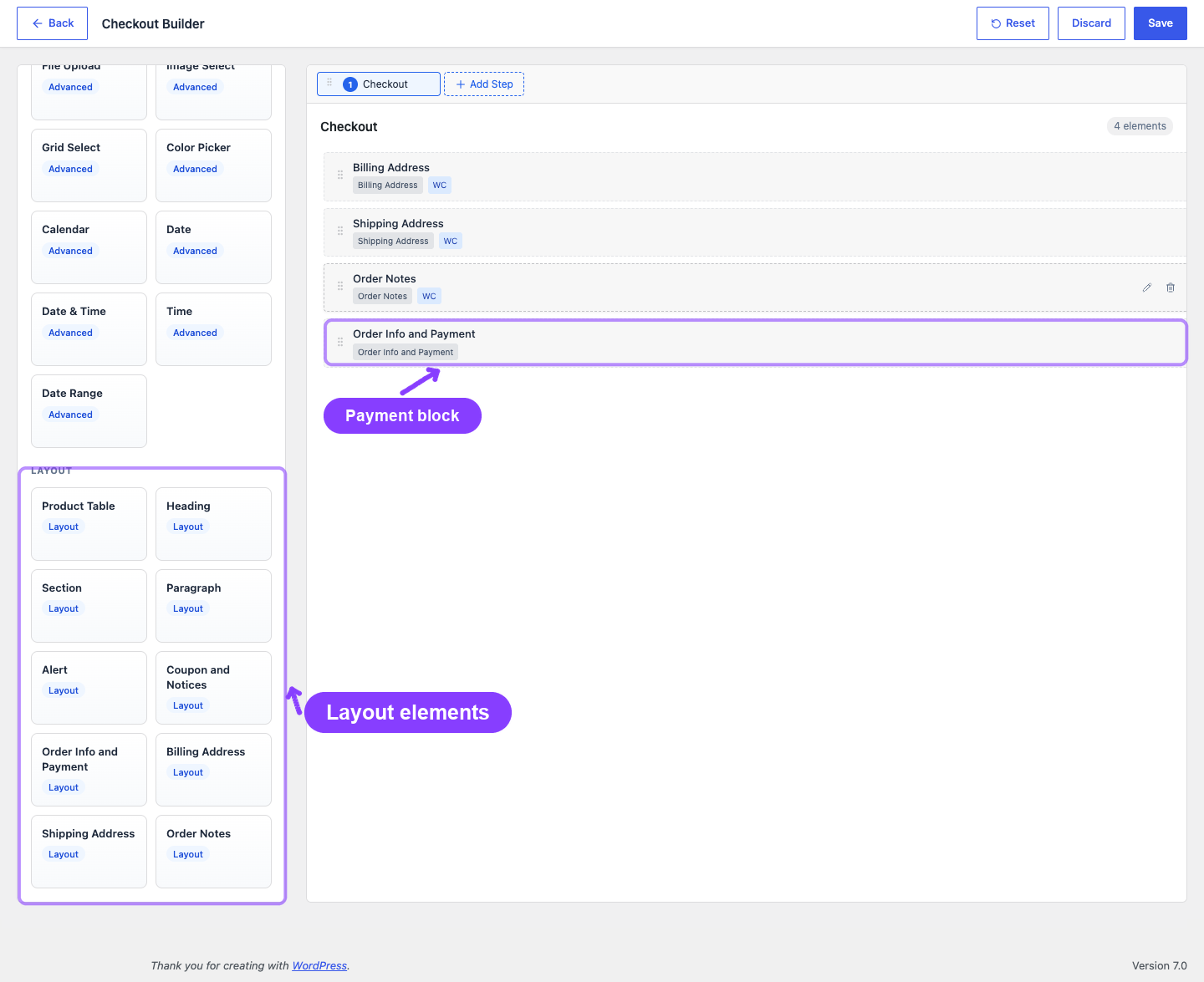This screenshot has width=1204, height=982.
Task: Add the Date & Time element
Action: click(89, 329)
